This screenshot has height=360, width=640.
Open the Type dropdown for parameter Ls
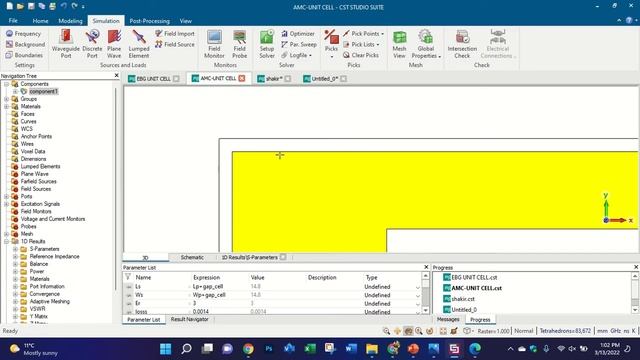click(x=417, y=287)
